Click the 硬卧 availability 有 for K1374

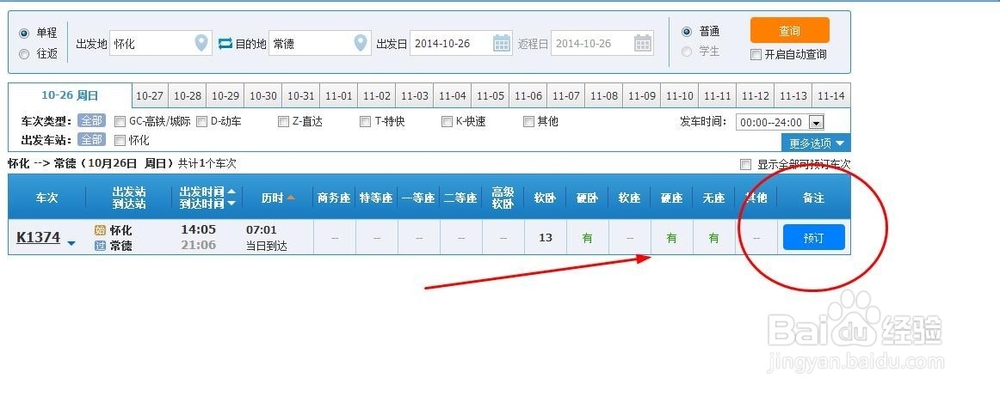tap(587, 238)
